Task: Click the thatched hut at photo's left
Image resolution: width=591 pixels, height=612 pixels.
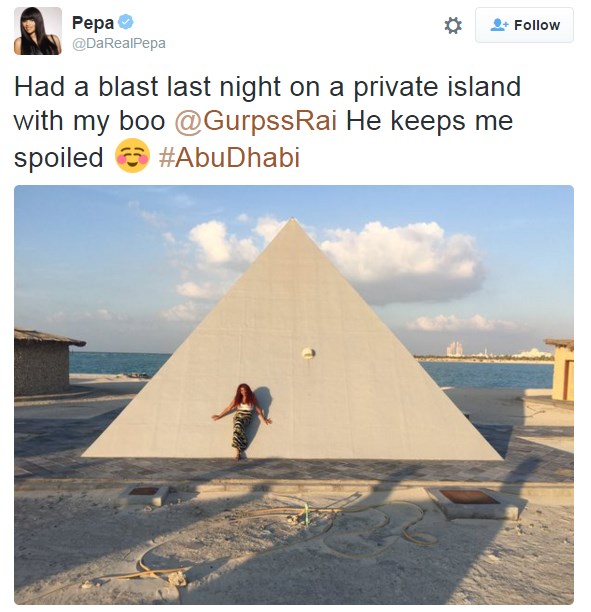Action: click(45, 362)
